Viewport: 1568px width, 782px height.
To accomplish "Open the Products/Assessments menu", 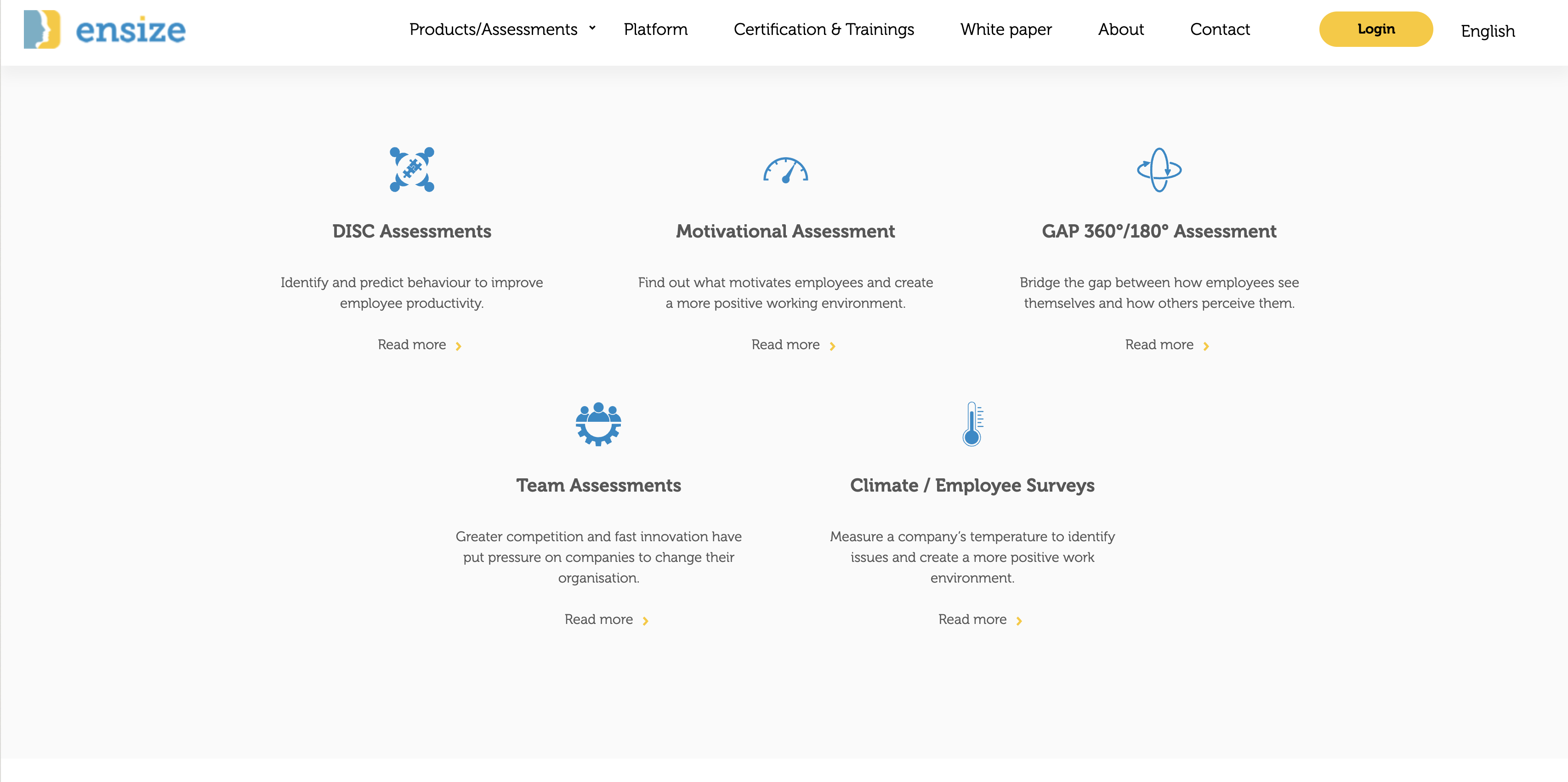I will tap(493, 29).
